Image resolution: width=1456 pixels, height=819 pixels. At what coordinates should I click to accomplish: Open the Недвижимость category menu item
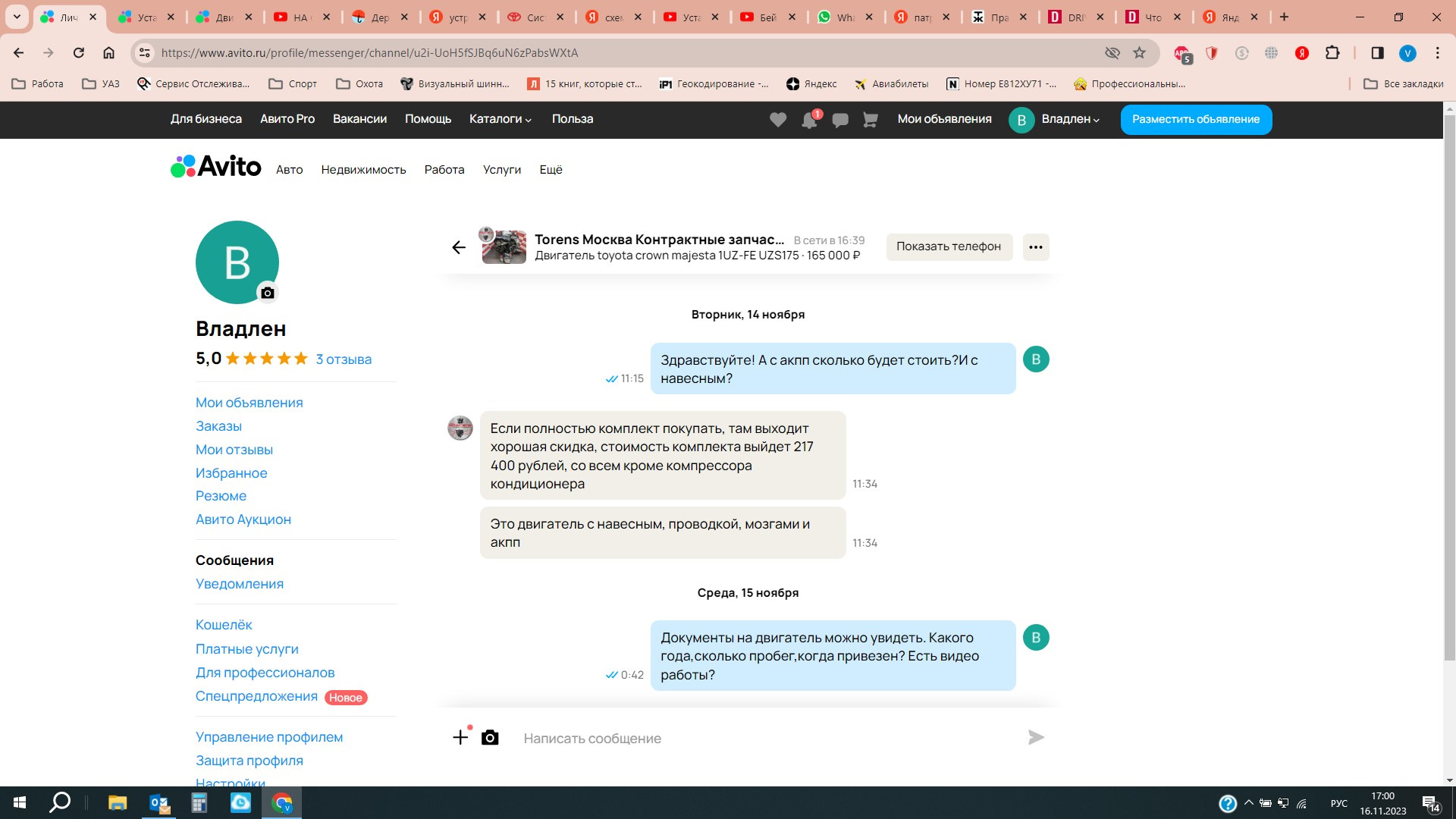[x=363, y=170]
